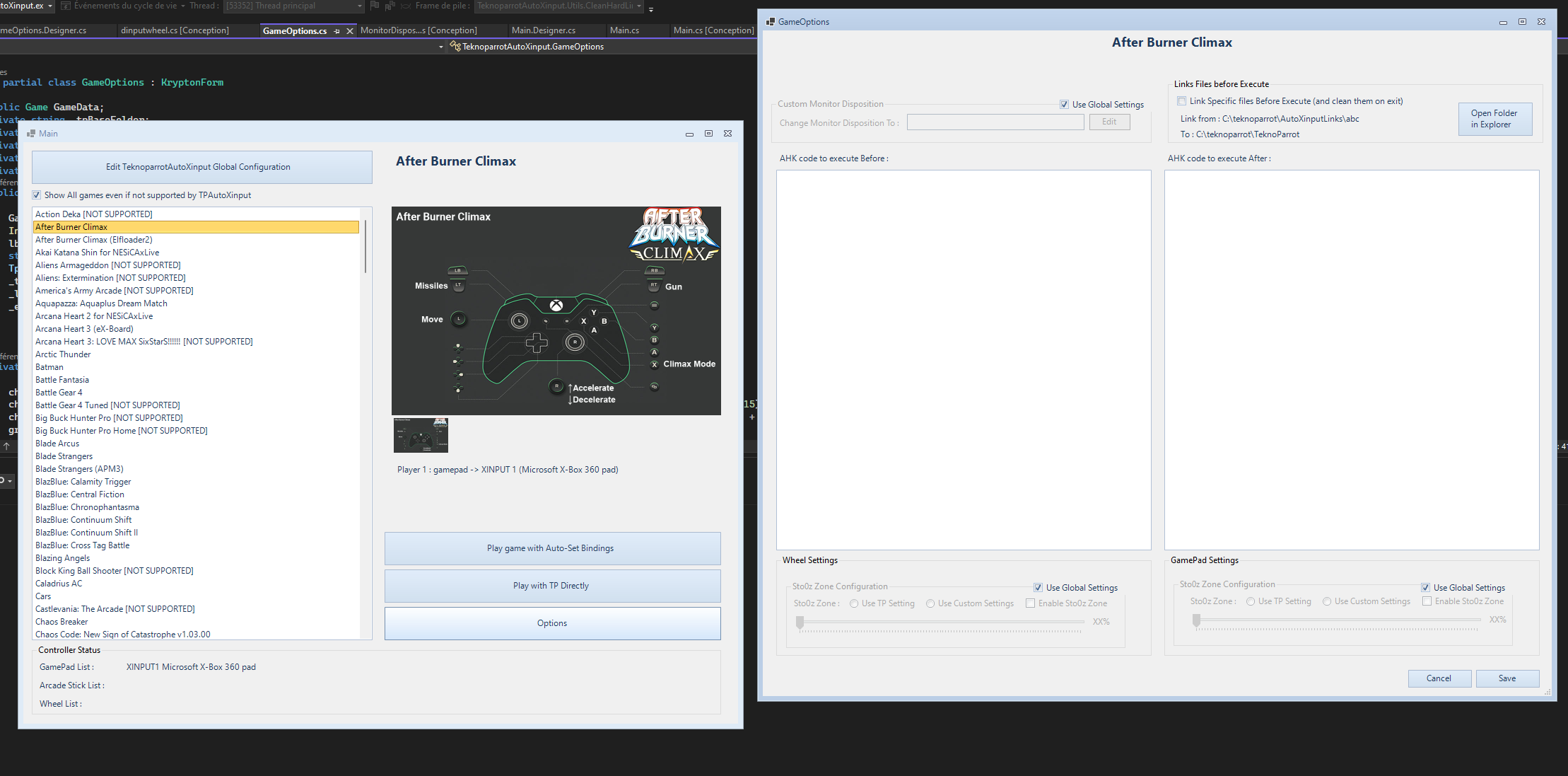Adjust the GamePad Sto0z Zone slider
The image size is (1568, 776).
1338,620
